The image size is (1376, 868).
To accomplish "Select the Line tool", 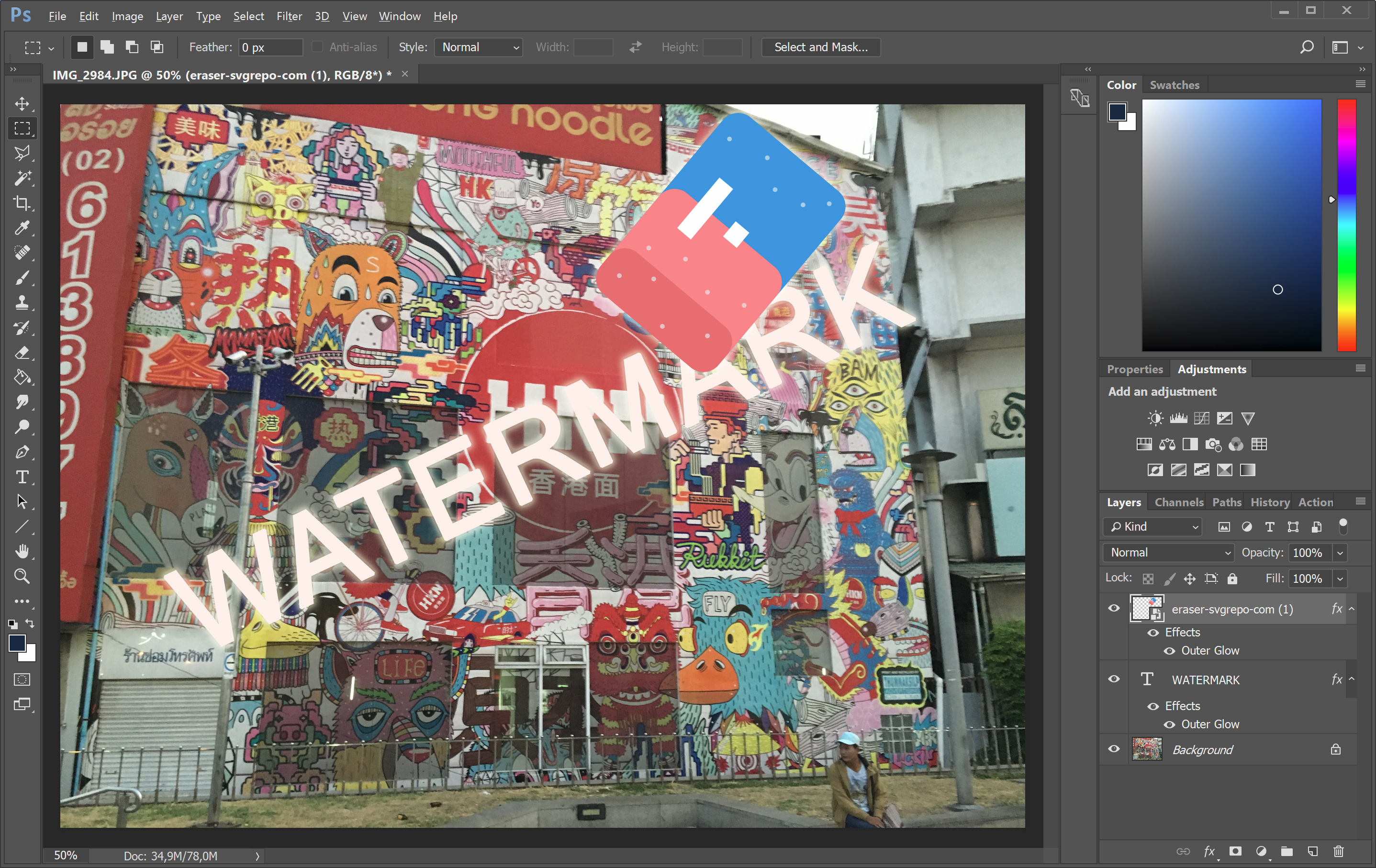I will 22,526.
